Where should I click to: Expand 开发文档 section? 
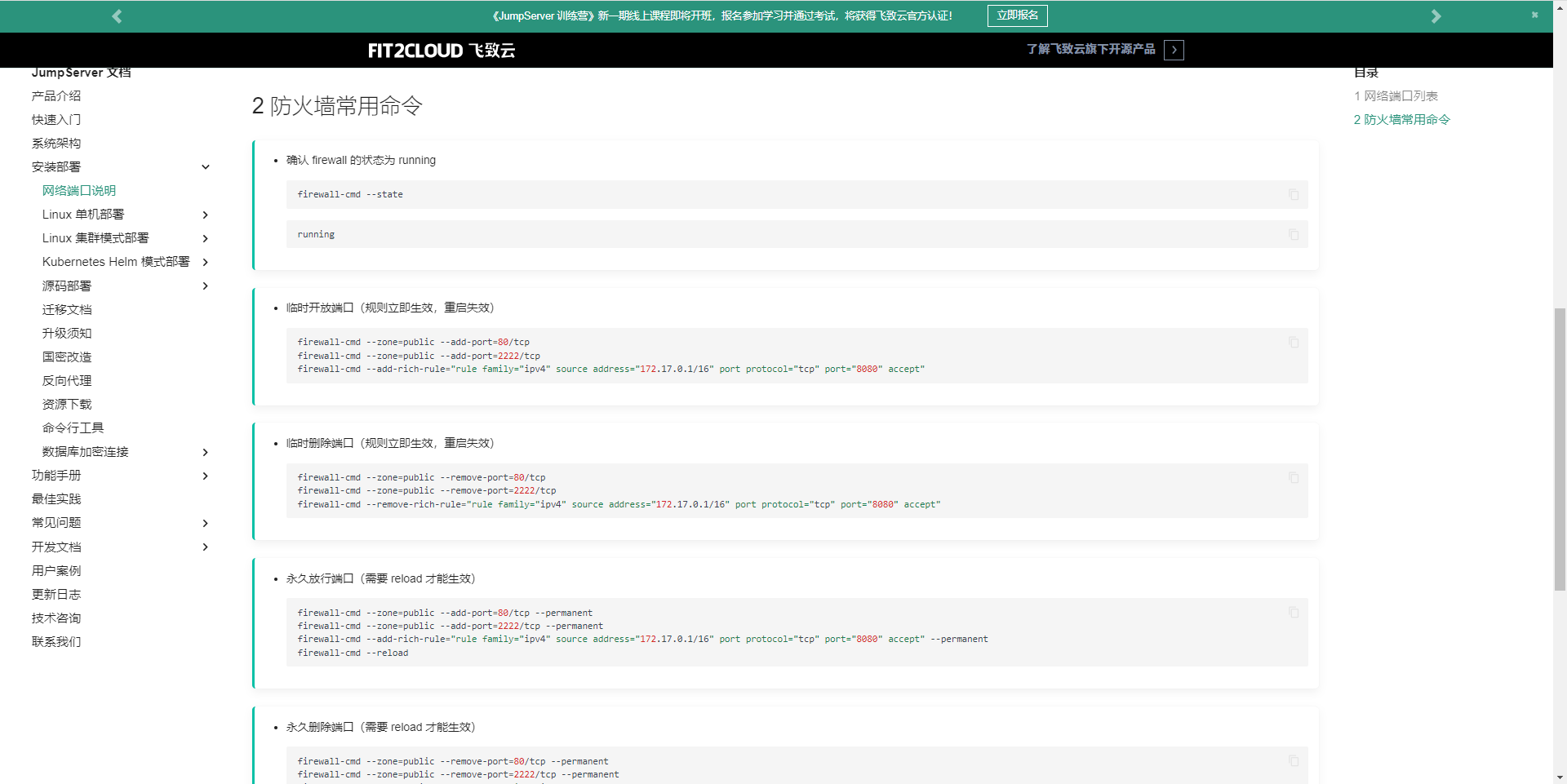(206, 547)
